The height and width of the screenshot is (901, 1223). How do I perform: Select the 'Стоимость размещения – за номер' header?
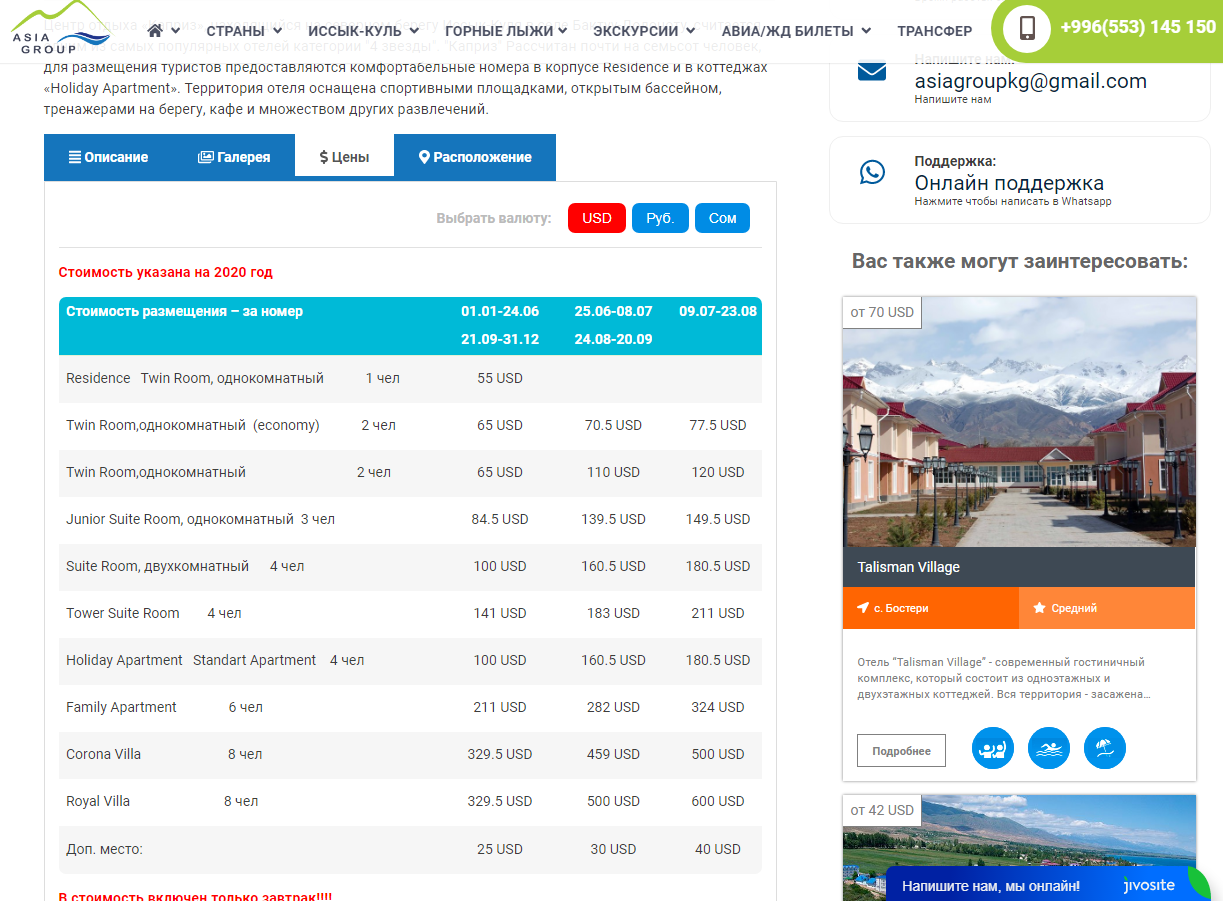click(x=184, y=311)
